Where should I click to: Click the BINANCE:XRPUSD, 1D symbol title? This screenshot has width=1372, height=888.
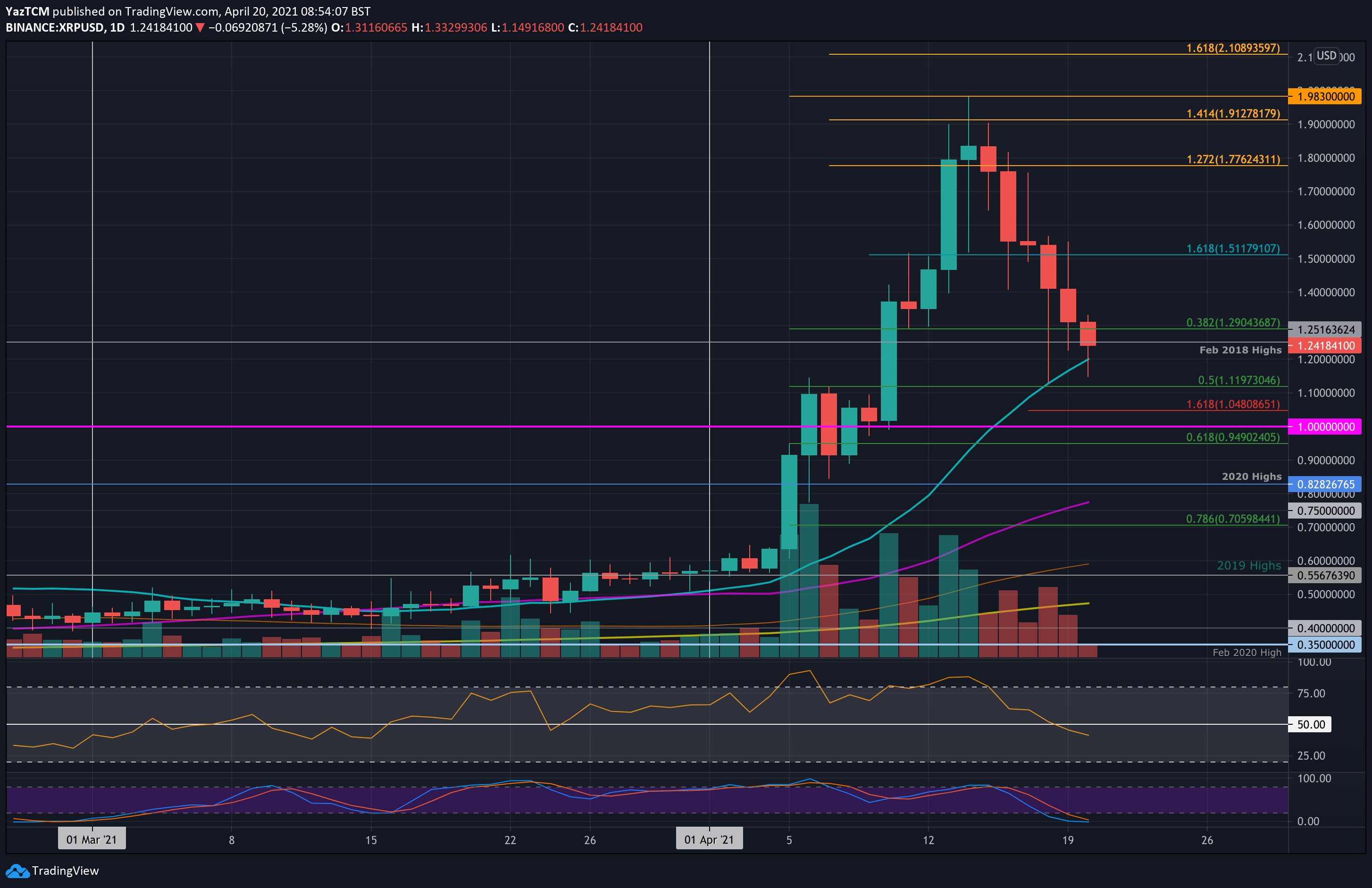coord(65,28)
